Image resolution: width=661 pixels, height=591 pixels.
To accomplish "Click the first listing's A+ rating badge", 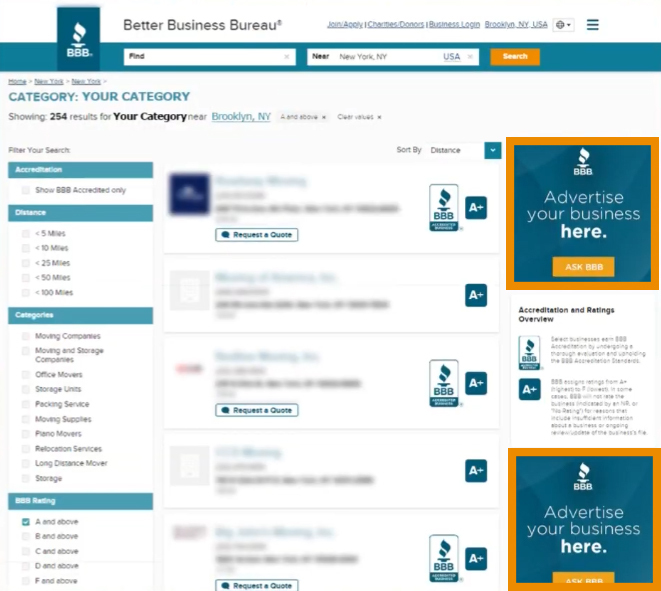I will point(476,208).
